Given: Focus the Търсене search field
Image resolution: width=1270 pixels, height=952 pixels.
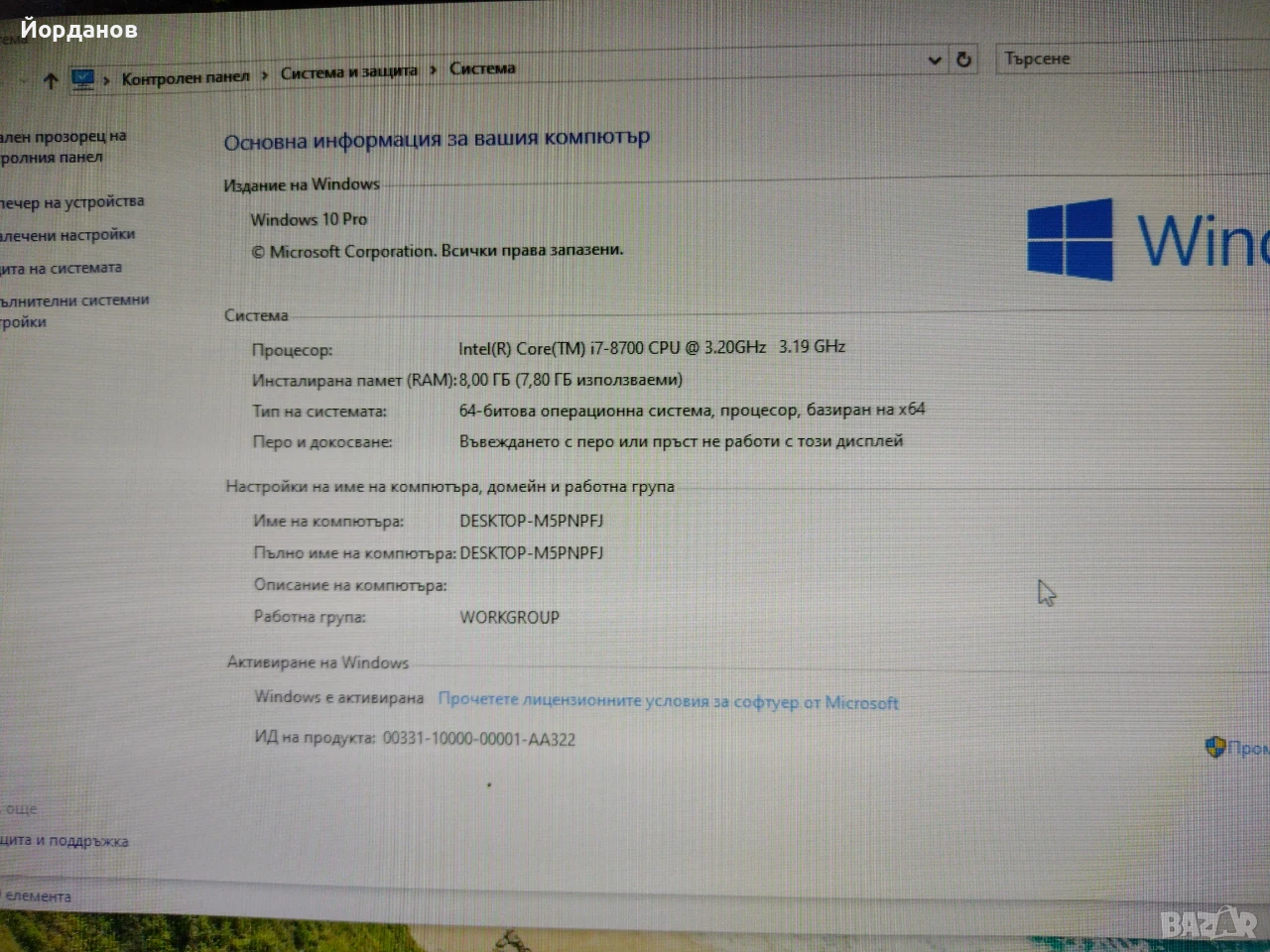Looking at the screenshot, I should pos(1131,59).
